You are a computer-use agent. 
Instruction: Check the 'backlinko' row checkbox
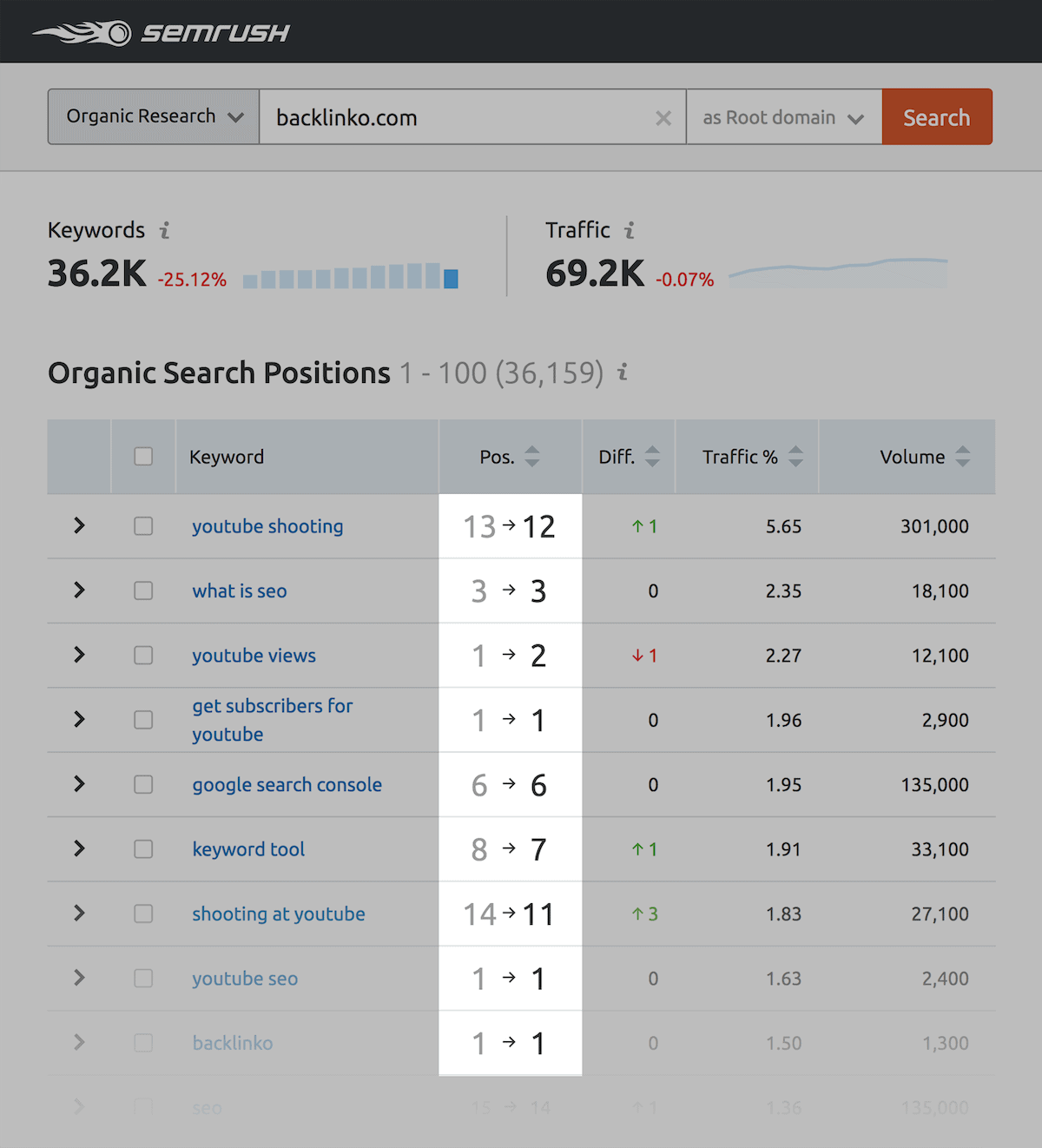pyautogui.click(x=143, y=1043)
